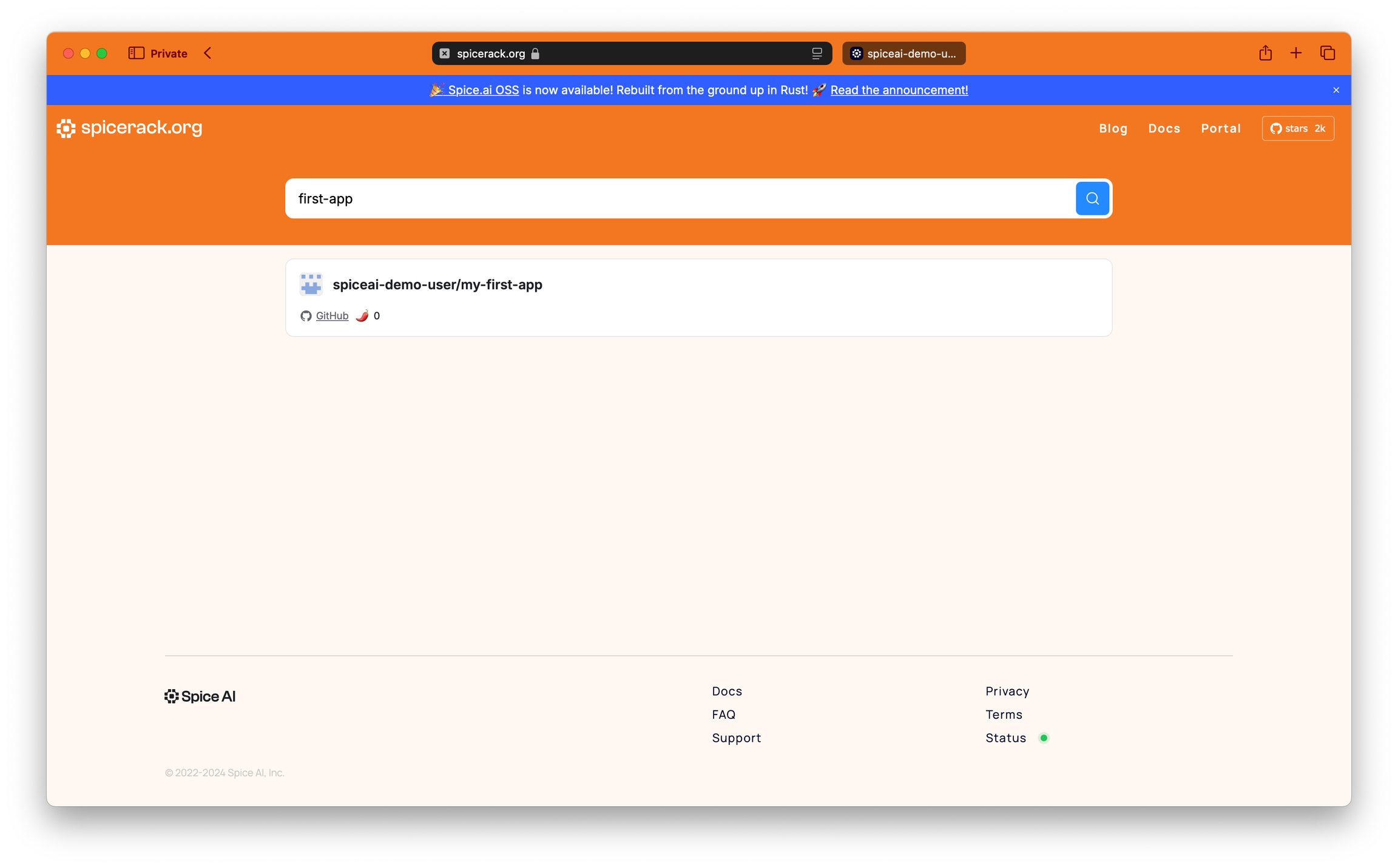
Task: Show tab overview icon
Action: 1327,53
